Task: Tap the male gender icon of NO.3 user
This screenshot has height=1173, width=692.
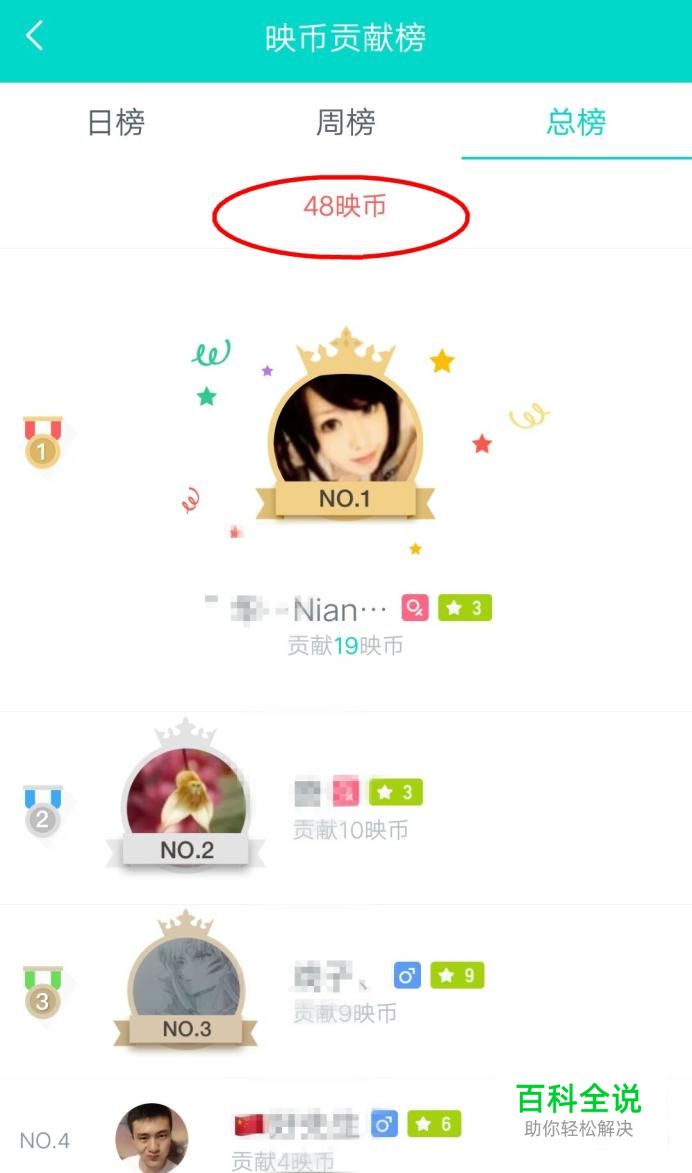Action: point(407,976)
